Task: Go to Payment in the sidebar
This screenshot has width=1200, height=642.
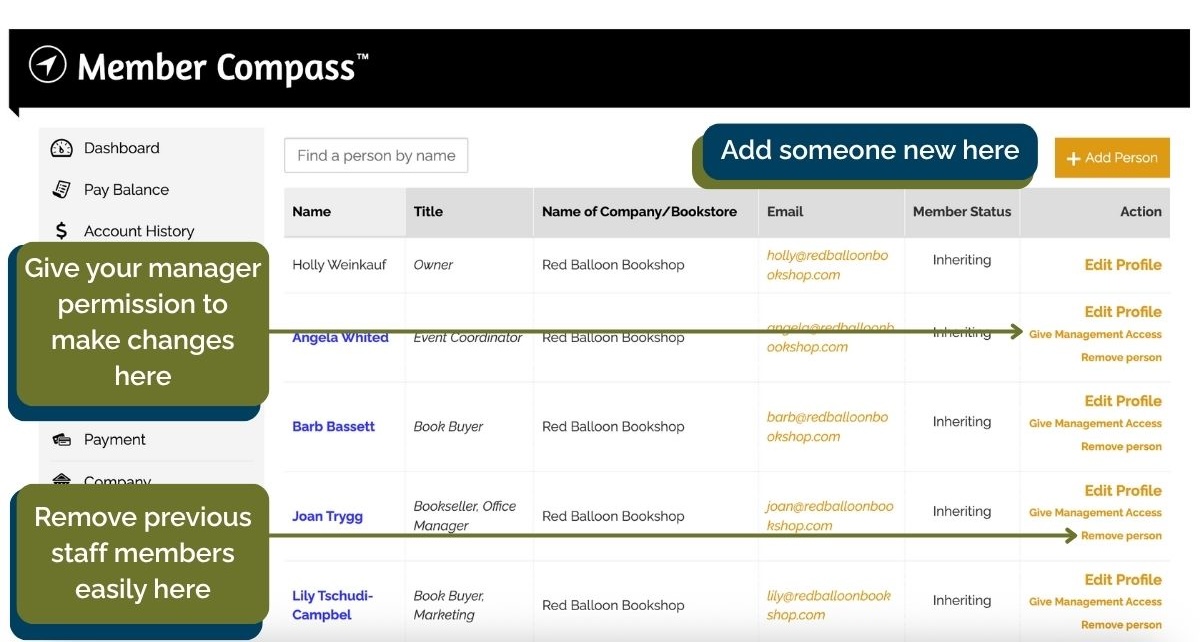Action: pos(114,439)
